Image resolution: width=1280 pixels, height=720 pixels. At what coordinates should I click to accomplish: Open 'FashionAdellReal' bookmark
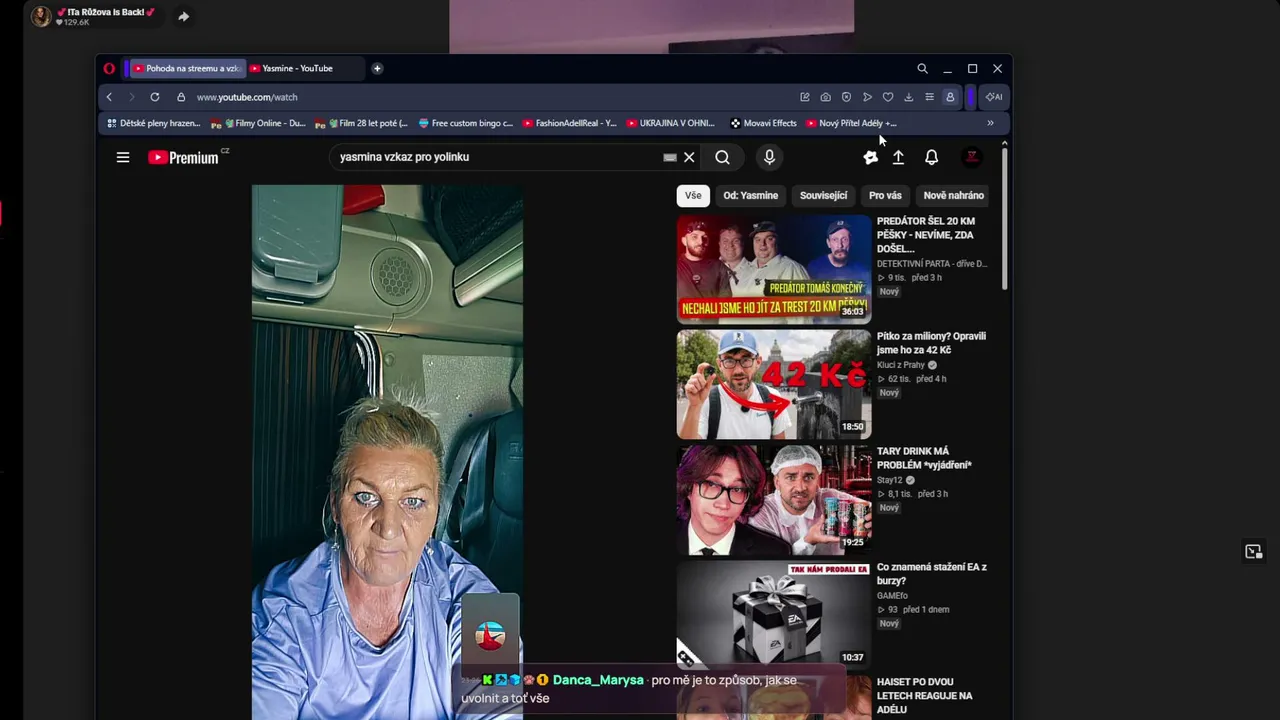click(x=570, y=123)
